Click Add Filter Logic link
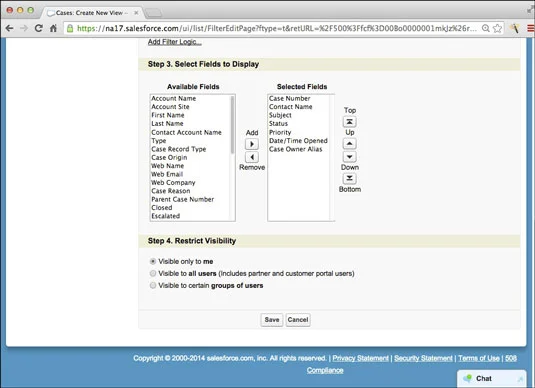 [x=175, y=42]
